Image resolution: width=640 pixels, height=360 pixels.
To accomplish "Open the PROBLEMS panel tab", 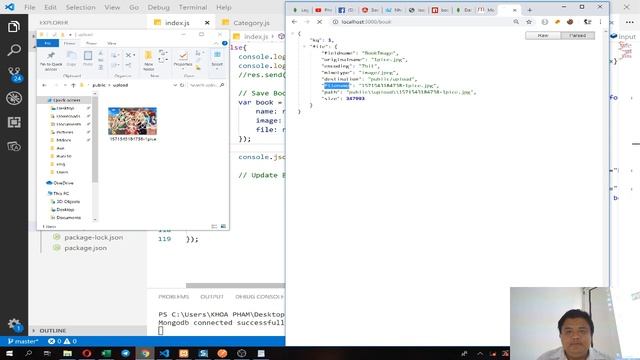I will coord(173,297).
